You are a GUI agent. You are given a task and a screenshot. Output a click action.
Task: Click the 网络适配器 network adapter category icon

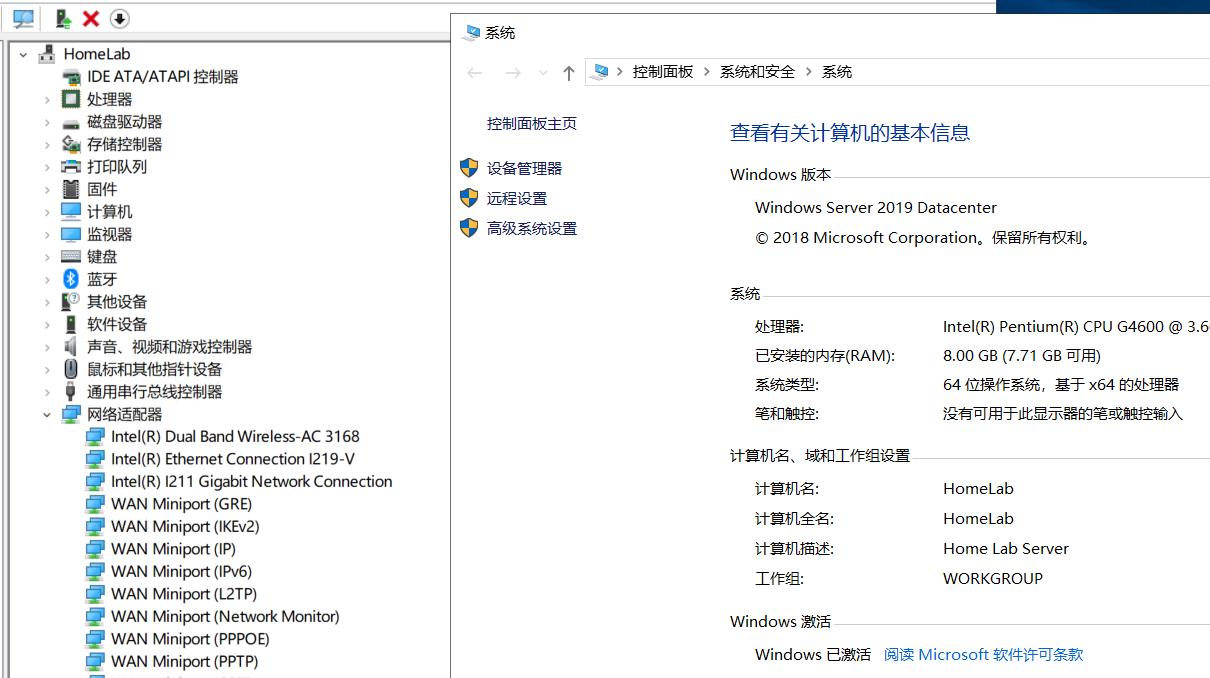tap(71, 414)
